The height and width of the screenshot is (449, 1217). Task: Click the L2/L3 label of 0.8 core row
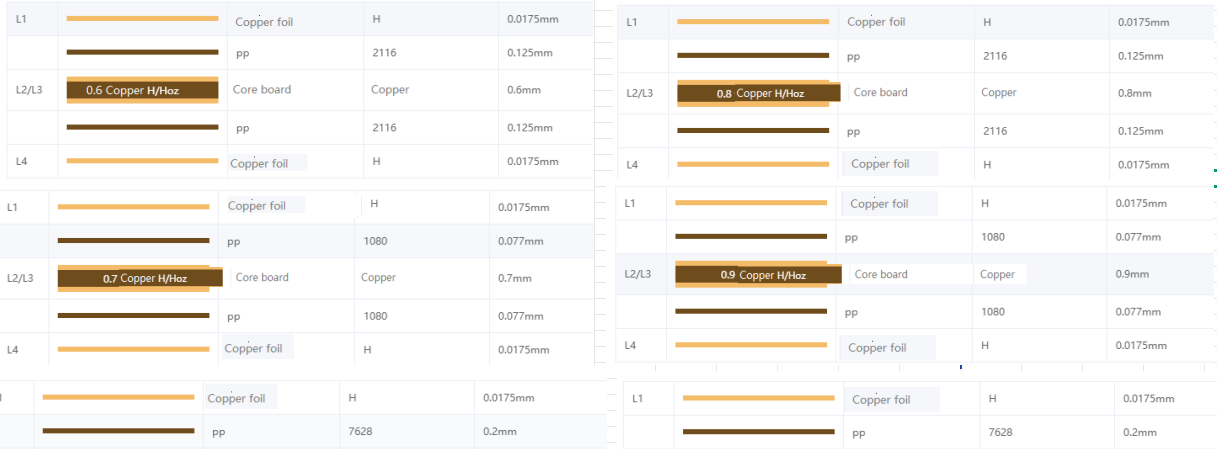tap(639, 93)
